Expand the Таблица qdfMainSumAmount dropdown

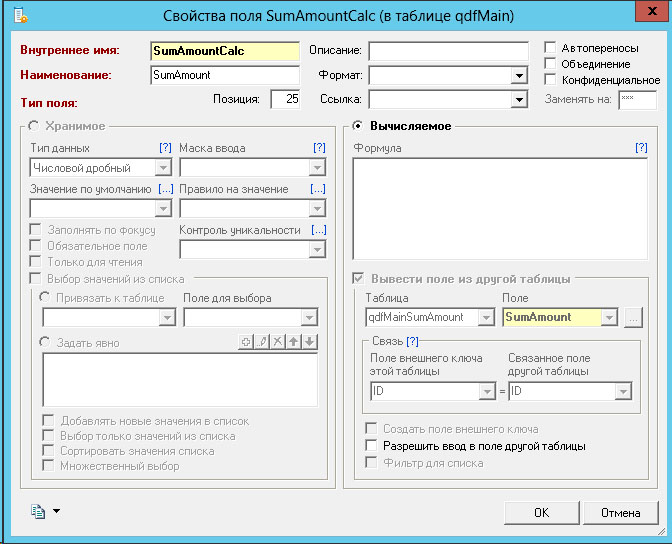[x=486, y=317]
